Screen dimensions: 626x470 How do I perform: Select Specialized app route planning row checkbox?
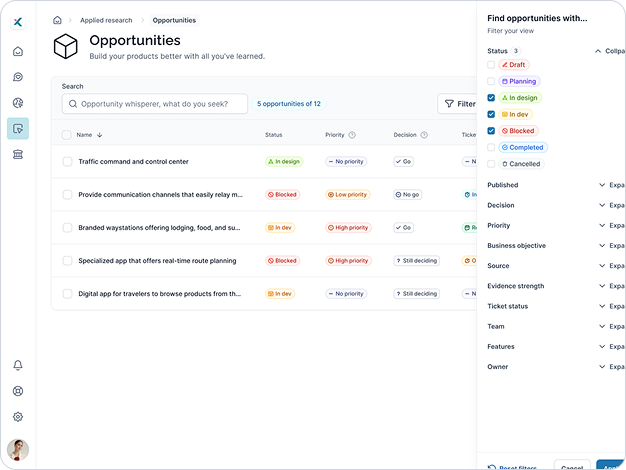tap(67, 261)
